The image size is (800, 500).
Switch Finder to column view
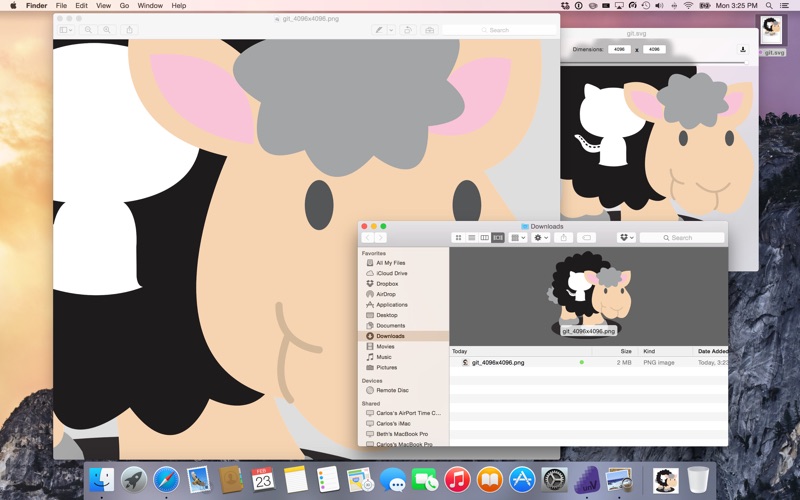(x=485, y=238)
